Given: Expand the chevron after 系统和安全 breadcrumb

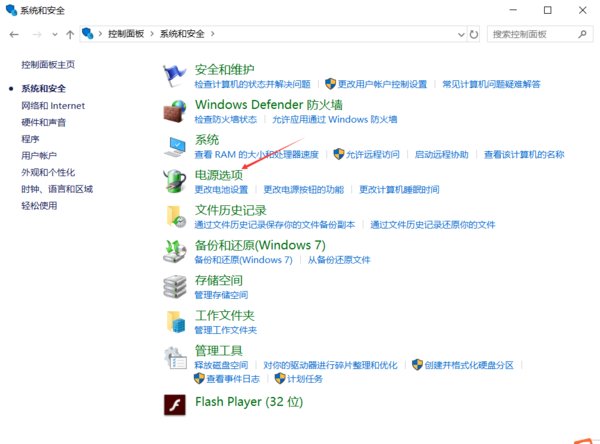Looking at the screenshot, I should [212, 34].
